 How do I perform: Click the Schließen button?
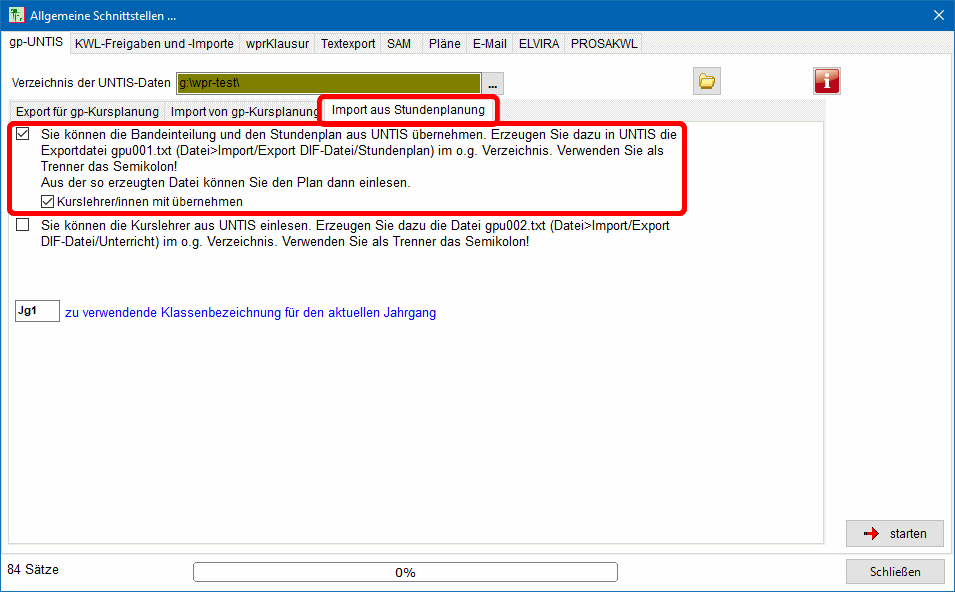(895, 571)
